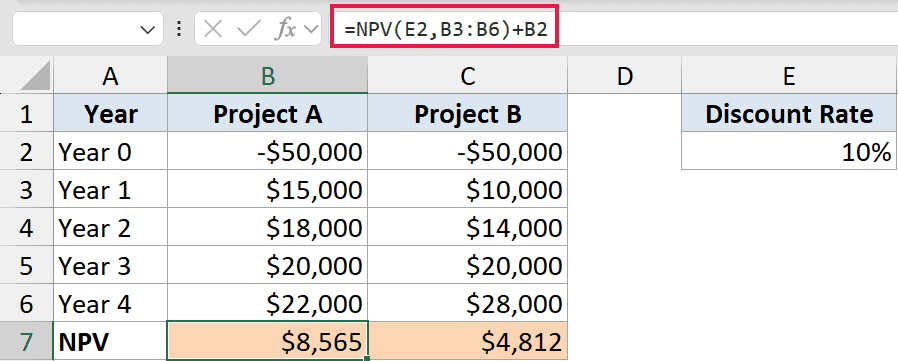Click the Enter checkmark formula icon
The width and height of the screenshot is (898, 361).
tap(248, 30)
